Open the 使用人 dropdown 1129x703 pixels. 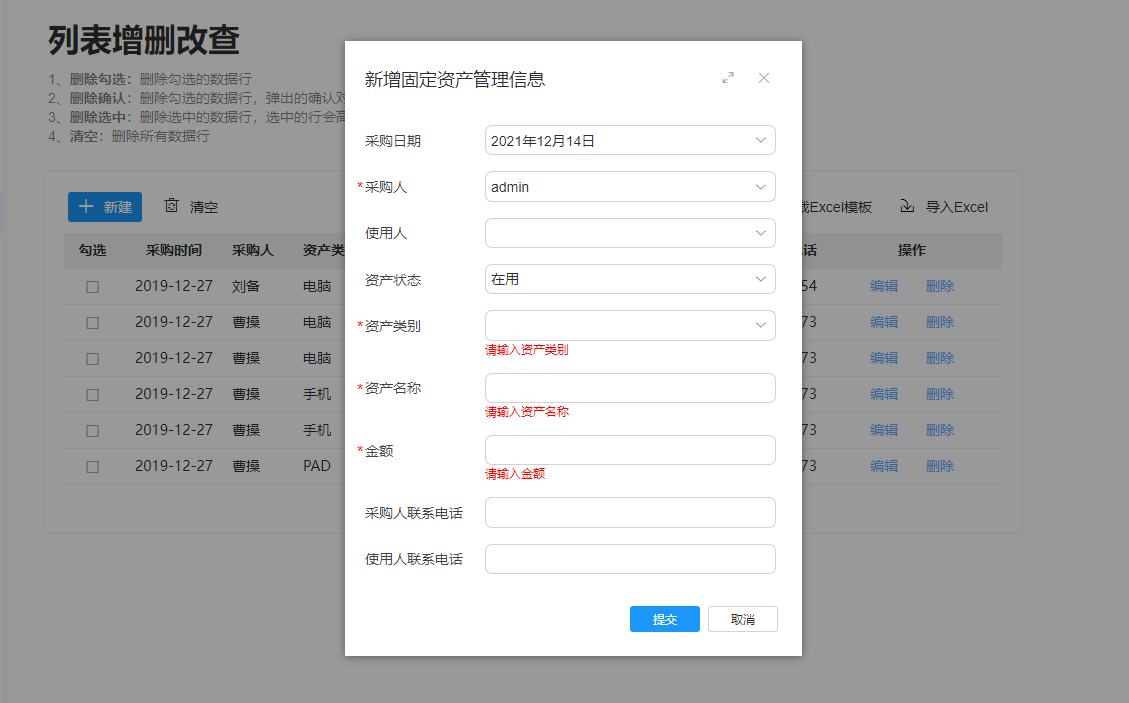(x=630, y=233)
